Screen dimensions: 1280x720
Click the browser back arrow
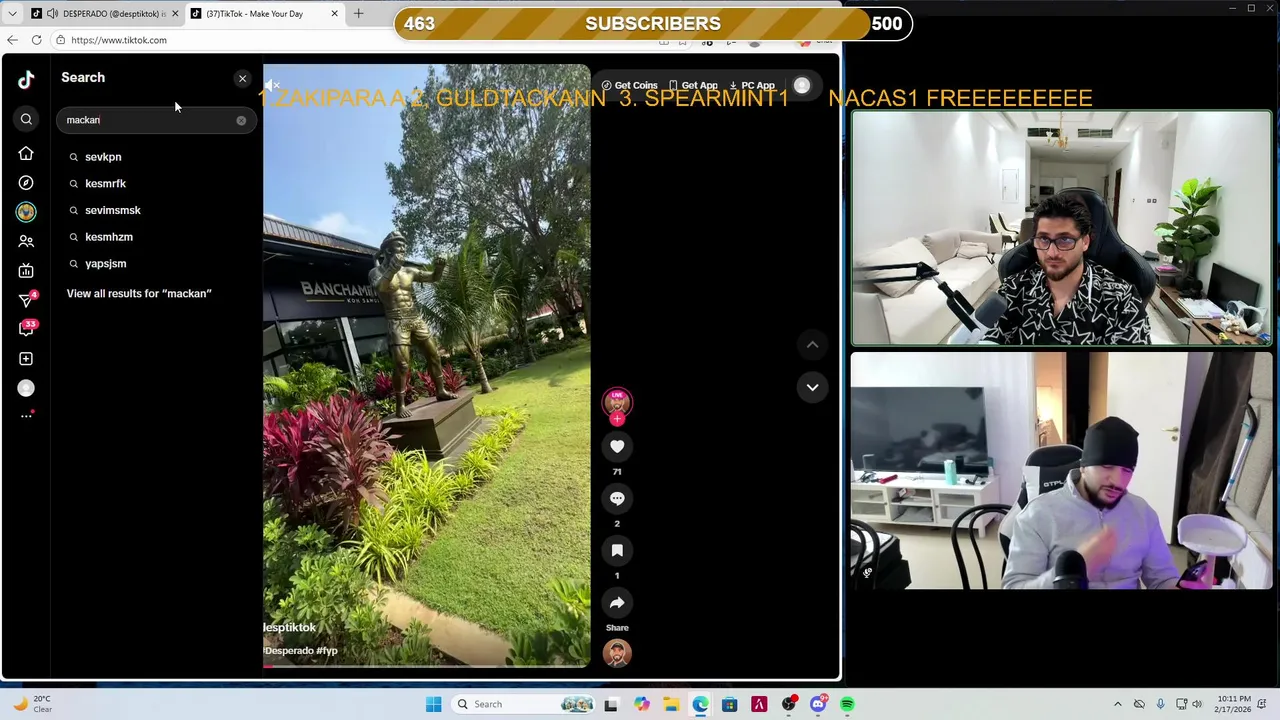tap(12, 40)
